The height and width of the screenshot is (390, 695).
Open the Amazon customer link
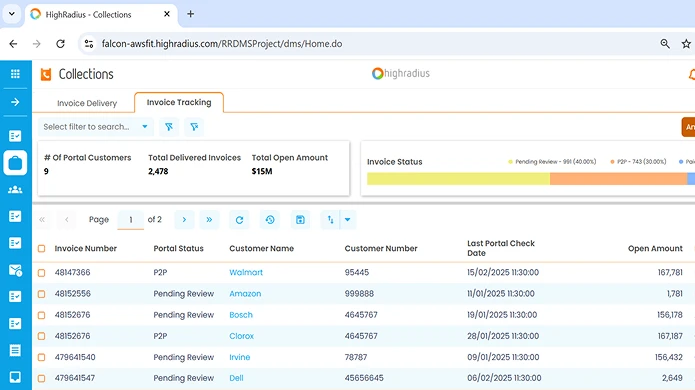click(x=245, y=293)
